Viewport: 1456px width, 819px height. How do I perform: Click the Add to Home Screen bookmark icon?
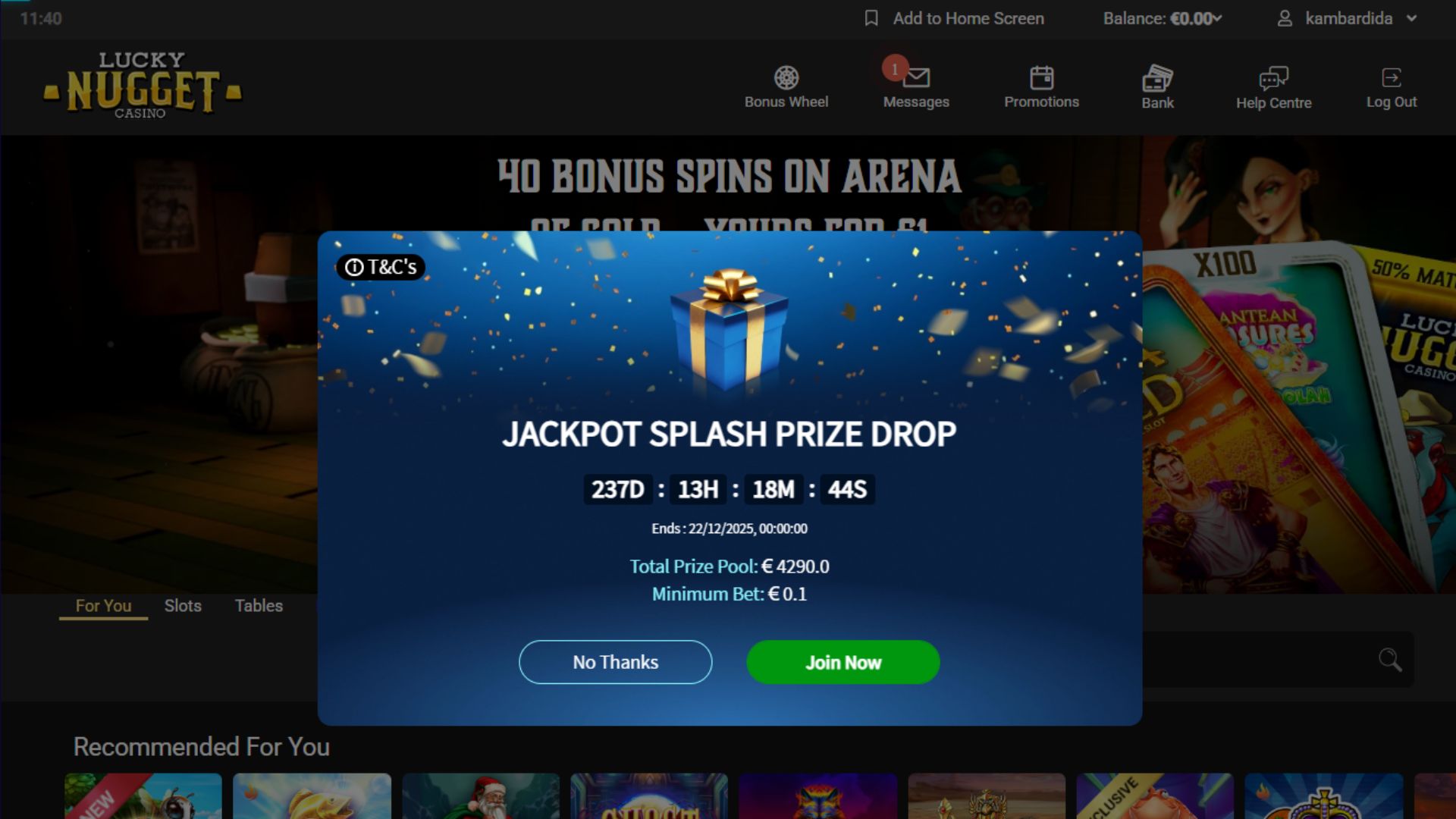click(x=871, y=18)
